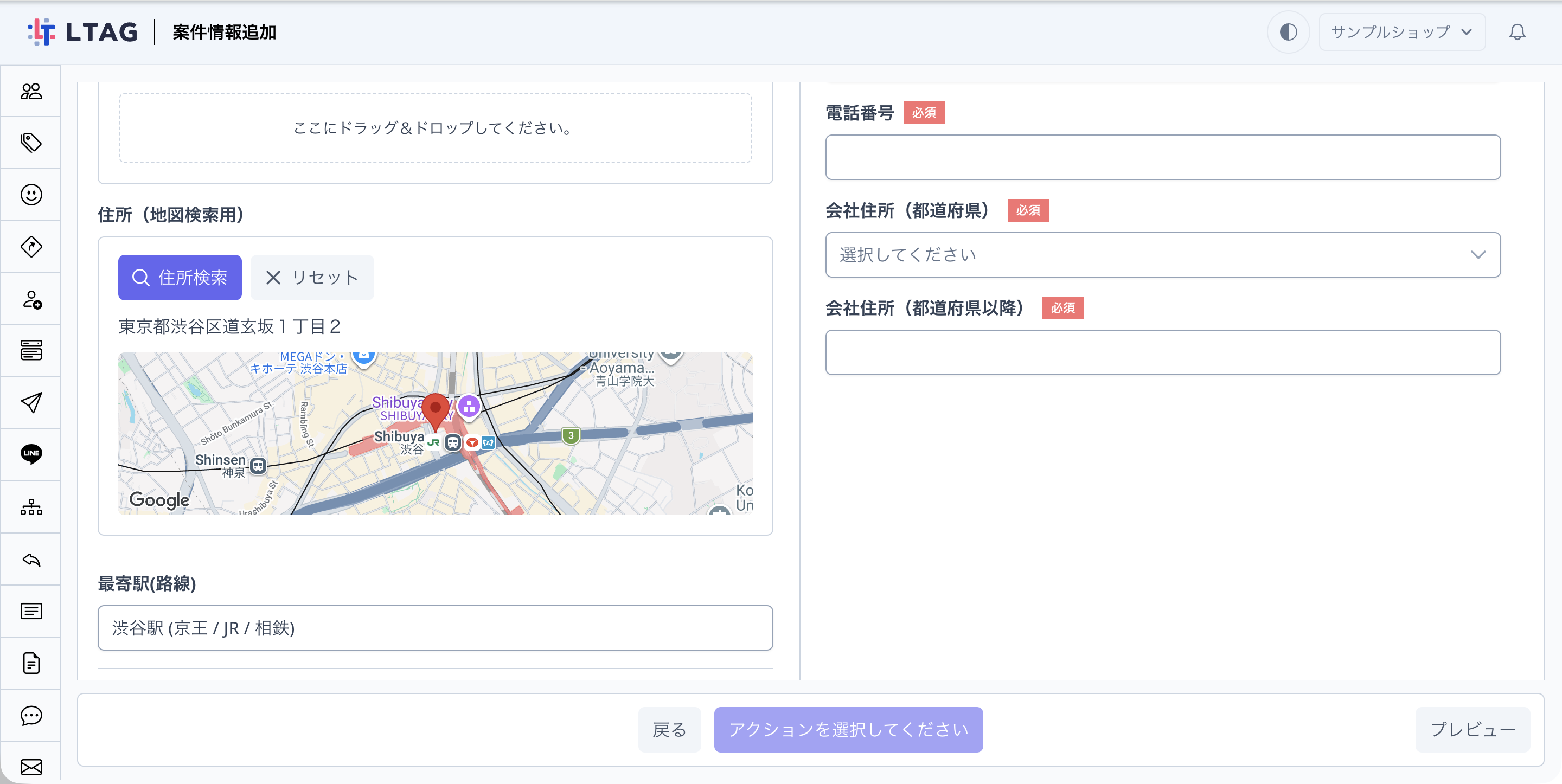This screenshot has width=1562, height=784.
Task: Click the LTAG logo
Action: [x=82, y=31]
